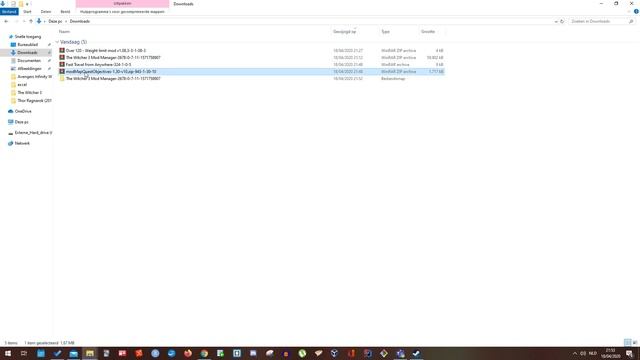The image size is (640, 360).
Task: Select The Witcher 3 Mod Manager folder
Action: click(x=251, y=78)
